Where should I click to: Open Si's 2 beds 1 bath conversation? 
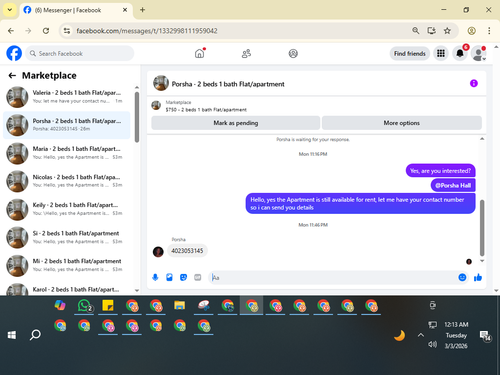(x=67, y=237)
